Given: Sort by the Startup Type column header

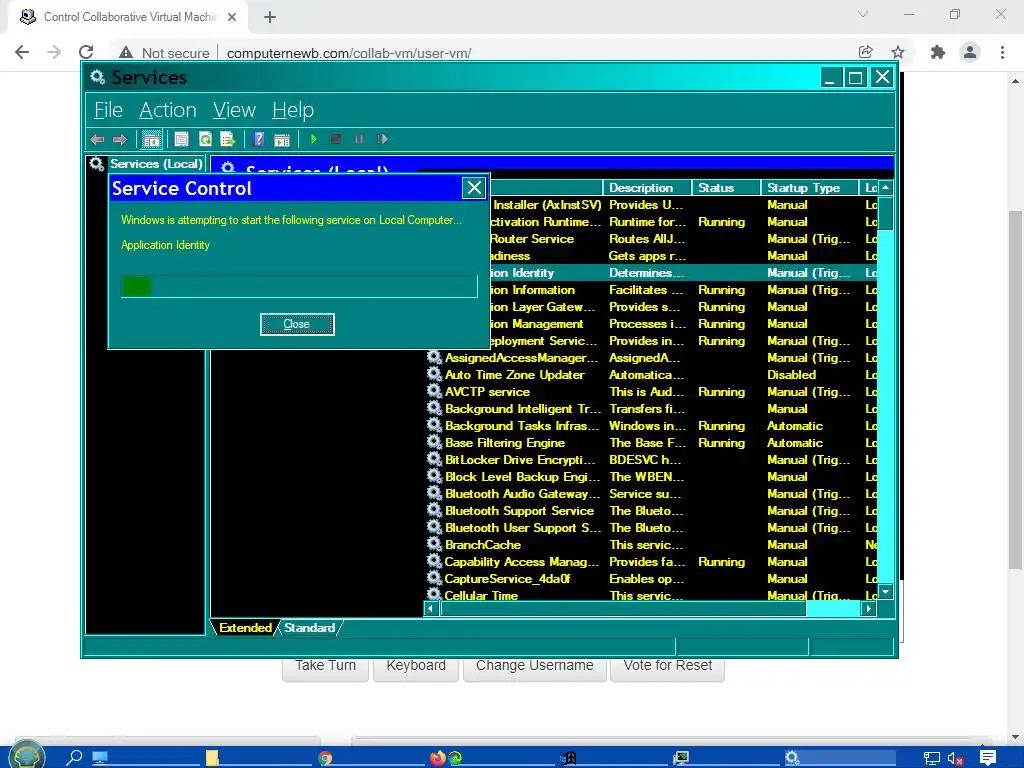Looking at the screenshot, I should (810, 187).
